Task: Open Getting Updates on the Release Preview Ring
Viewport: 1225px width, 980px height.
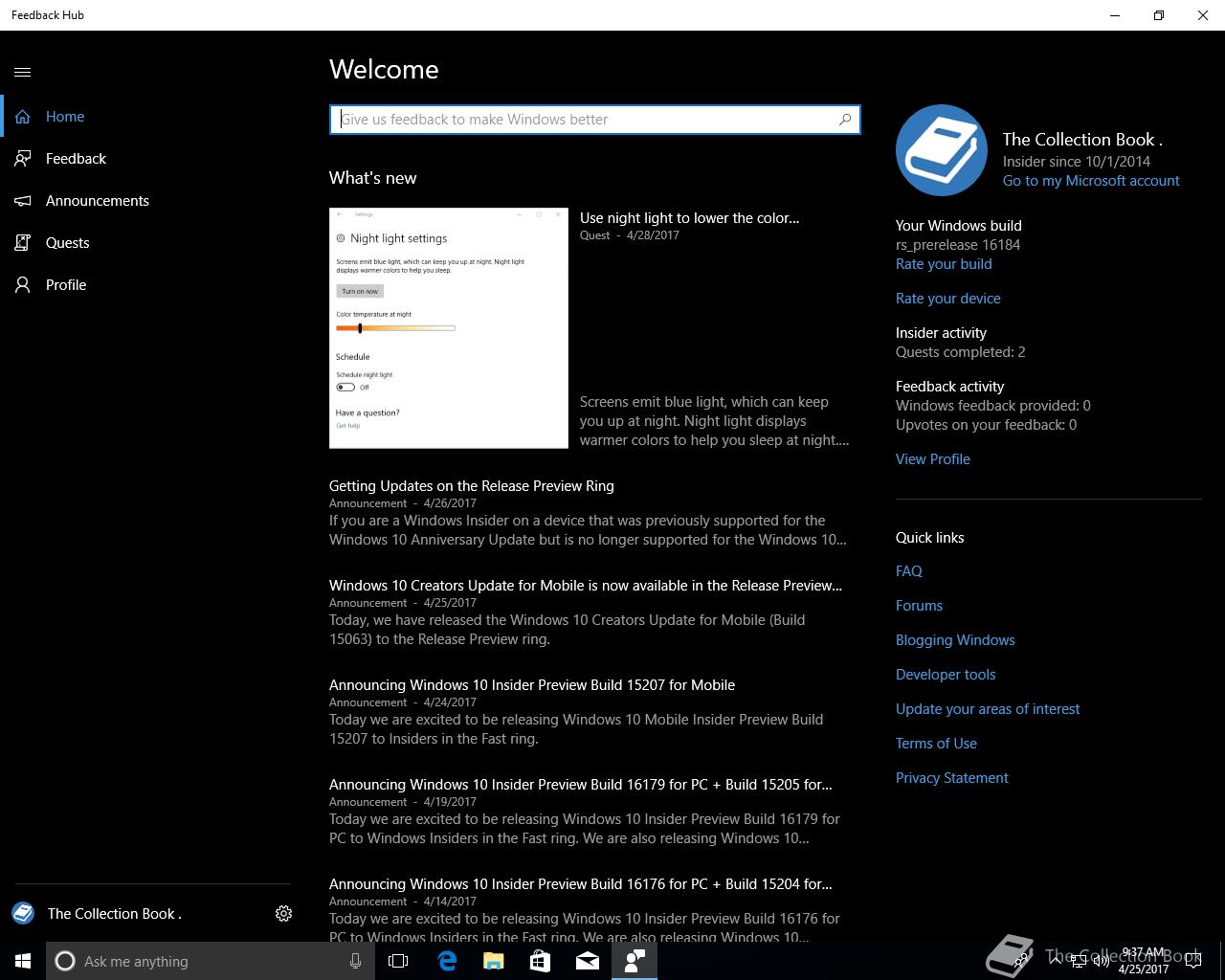Action: 472,486
